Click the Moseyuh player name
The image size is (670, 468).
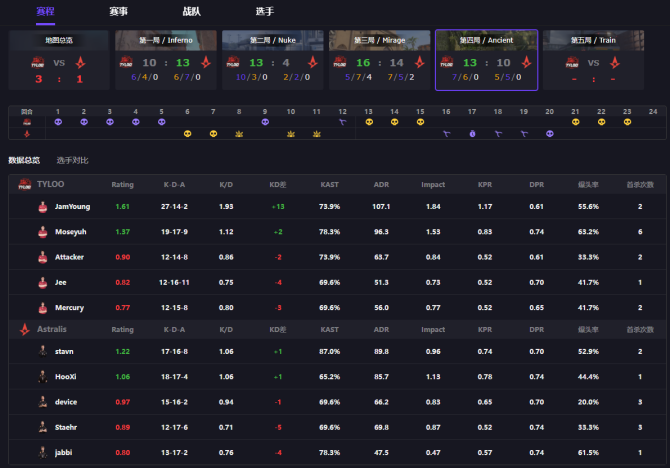[70, 232]
